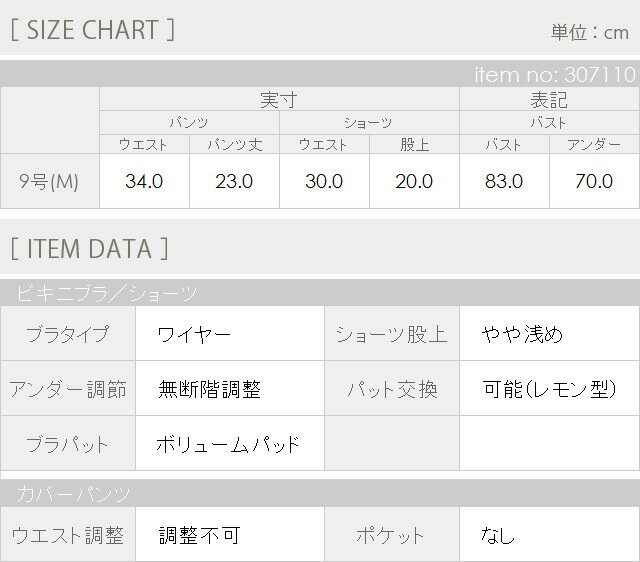Click the 34.0 waist measurement cell
Screen dimensions: 640x562
[x=144, y=181]
